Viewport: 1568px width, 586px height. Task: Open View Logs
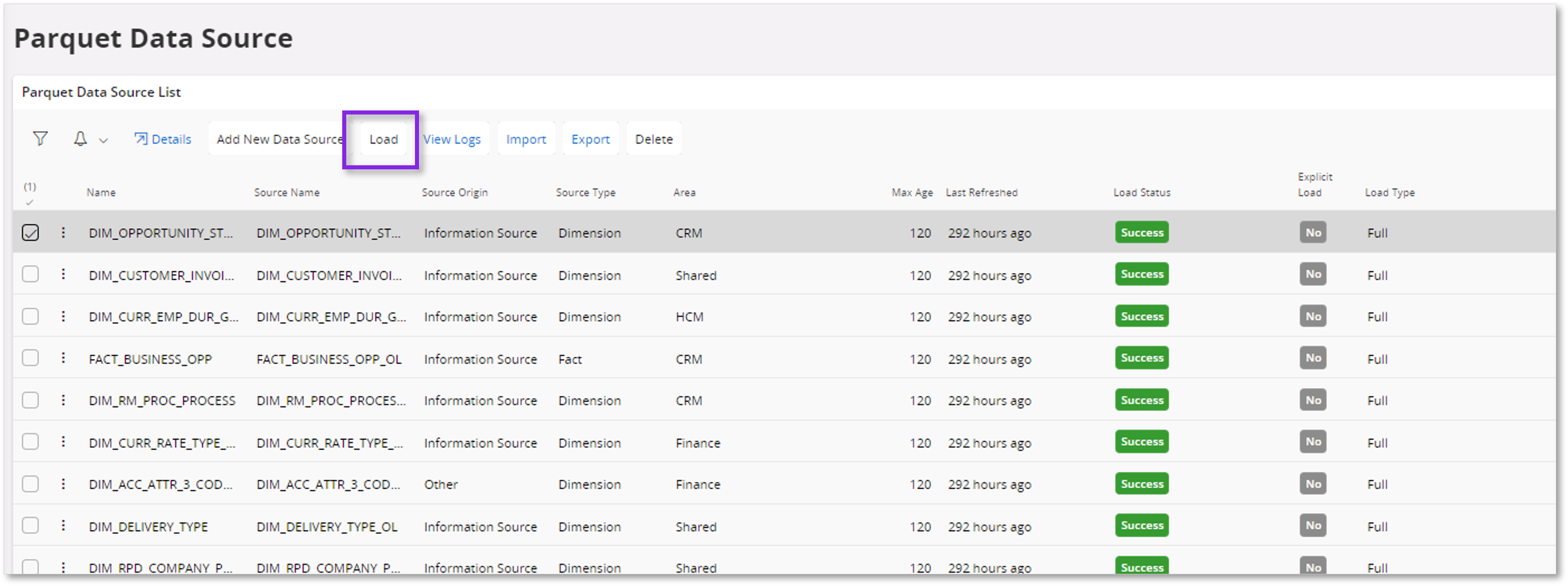tap(452, 139)
